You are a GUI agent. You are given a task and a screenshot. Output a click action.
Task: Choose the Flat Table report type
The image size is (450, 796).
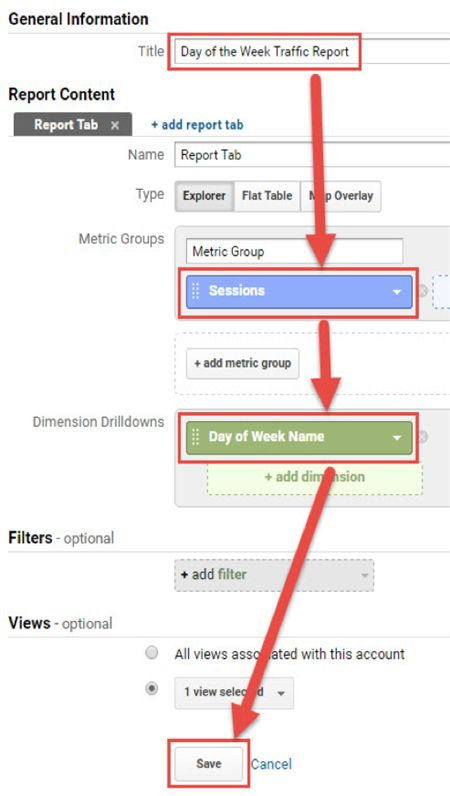coord(267,196)
